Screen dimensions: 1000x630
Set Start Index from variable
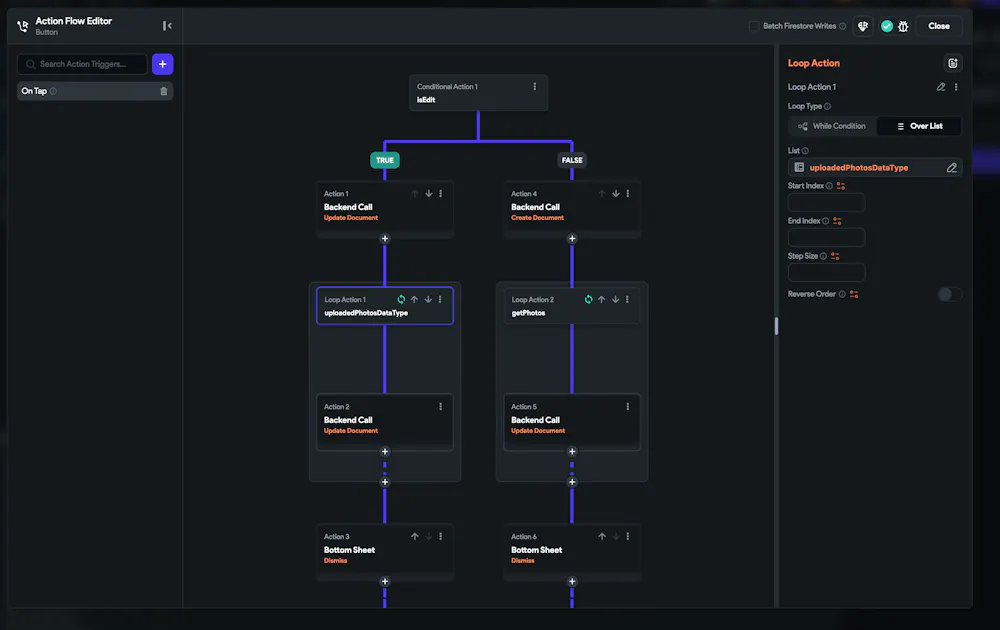tap(841, 186)
